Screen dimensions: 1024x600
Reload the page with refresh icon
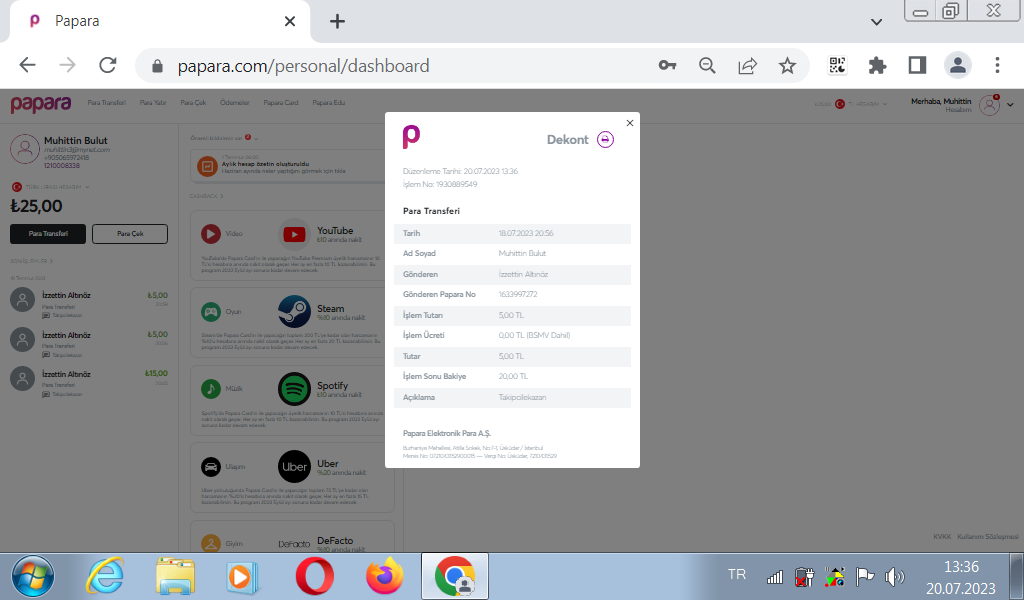click(108, 65)
